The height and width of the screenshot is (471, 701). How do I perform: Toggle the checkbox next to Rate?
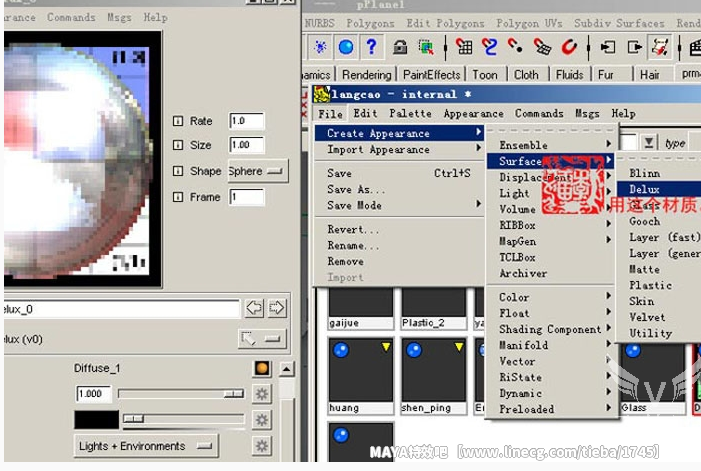tap(178, 121)
